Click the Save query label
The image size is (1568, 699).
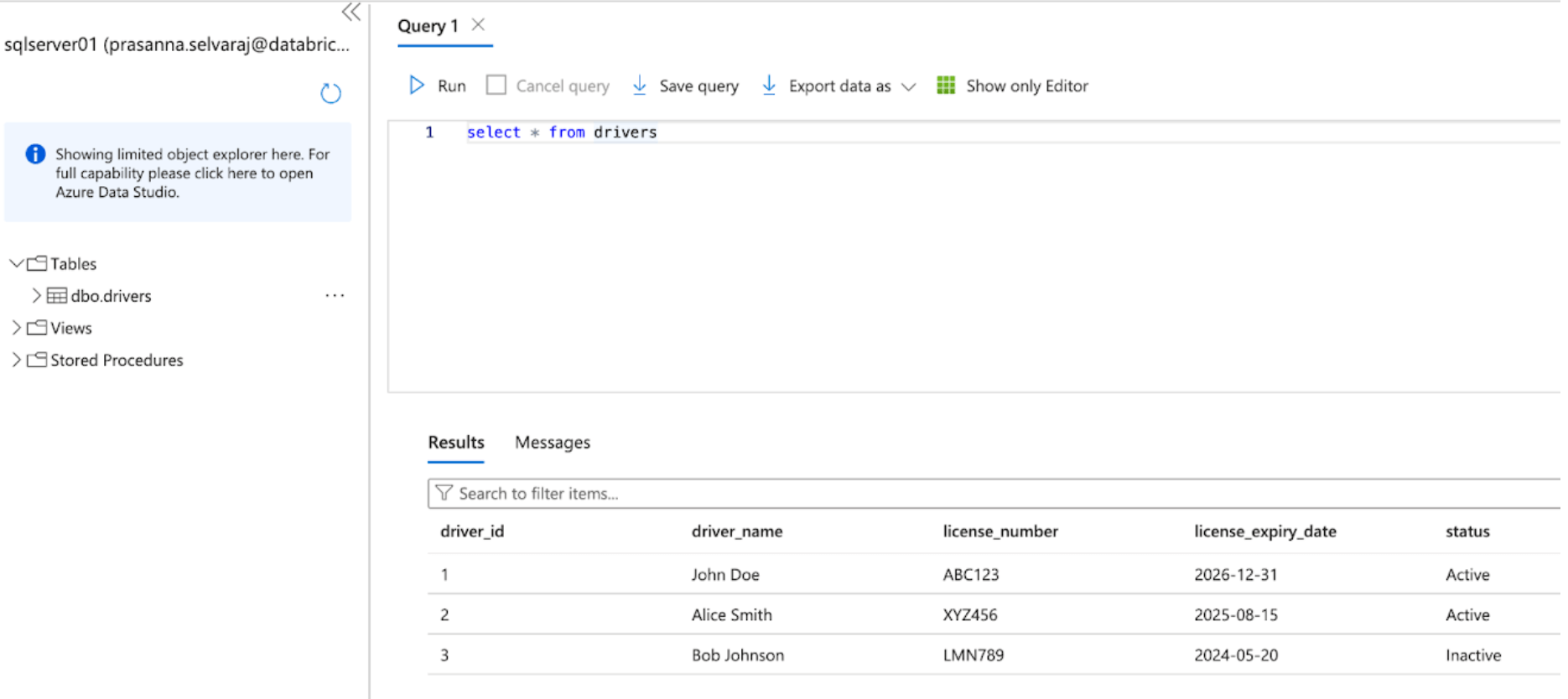pyautogui.click(x=699, y=85)
